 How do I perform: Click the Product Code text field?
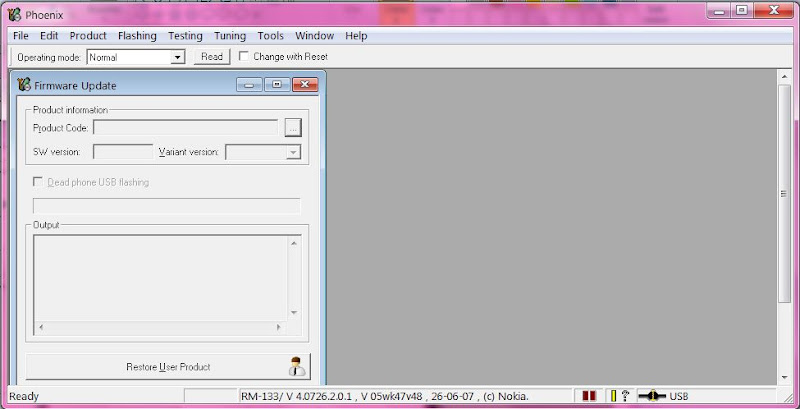pyautogui.click(x=185, y=127)
